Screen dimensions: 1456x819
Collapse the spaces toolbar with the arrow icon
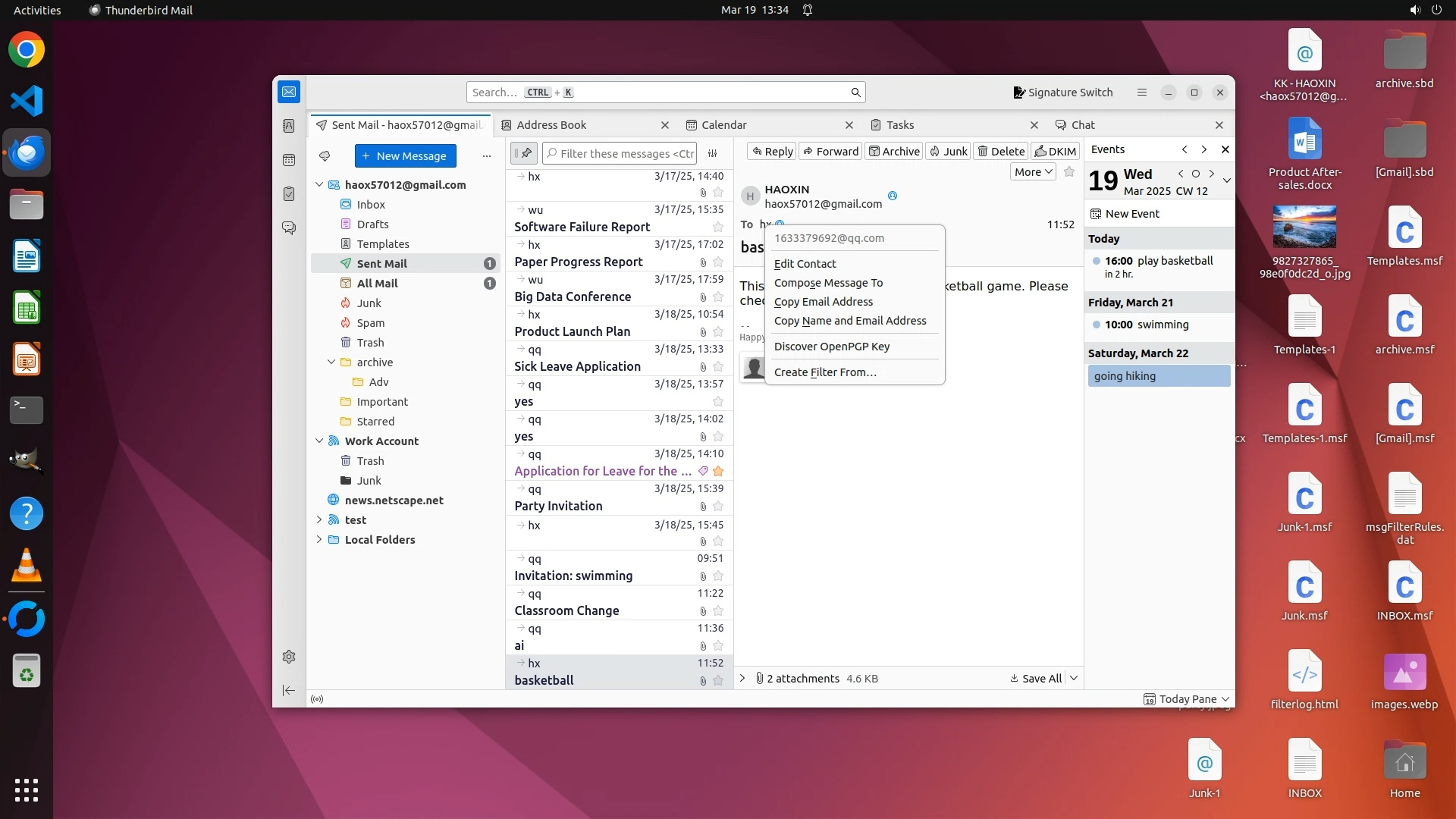289,690
